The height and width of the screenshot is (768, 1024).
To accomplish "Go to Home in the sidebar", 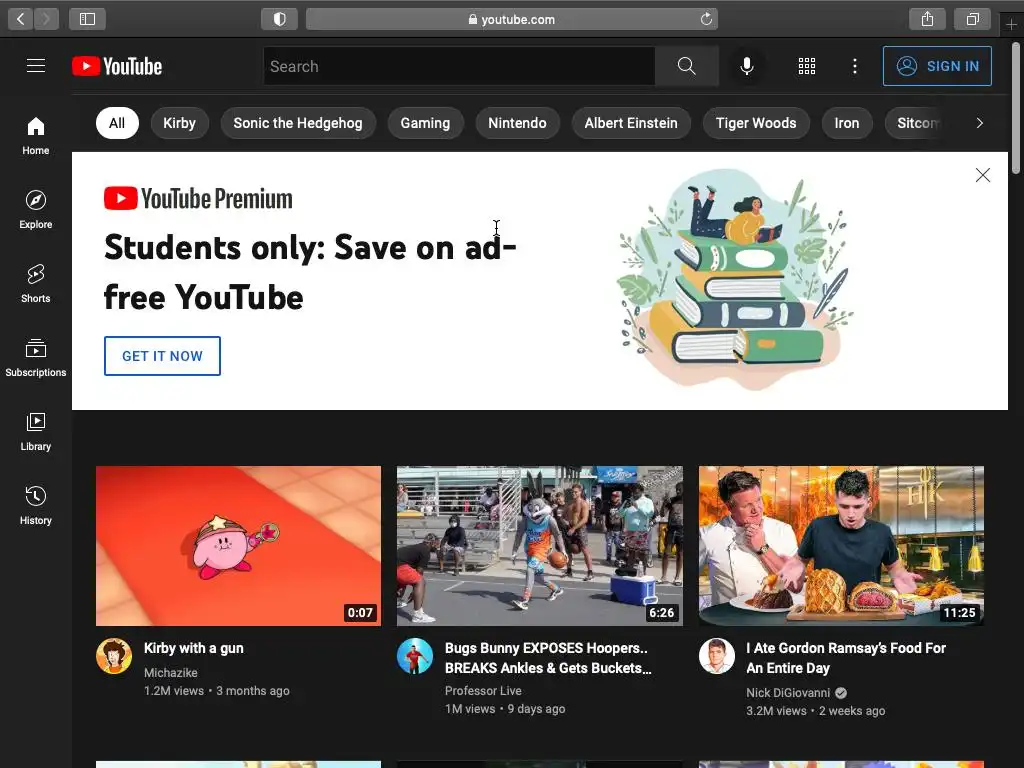I will [36, 136].
